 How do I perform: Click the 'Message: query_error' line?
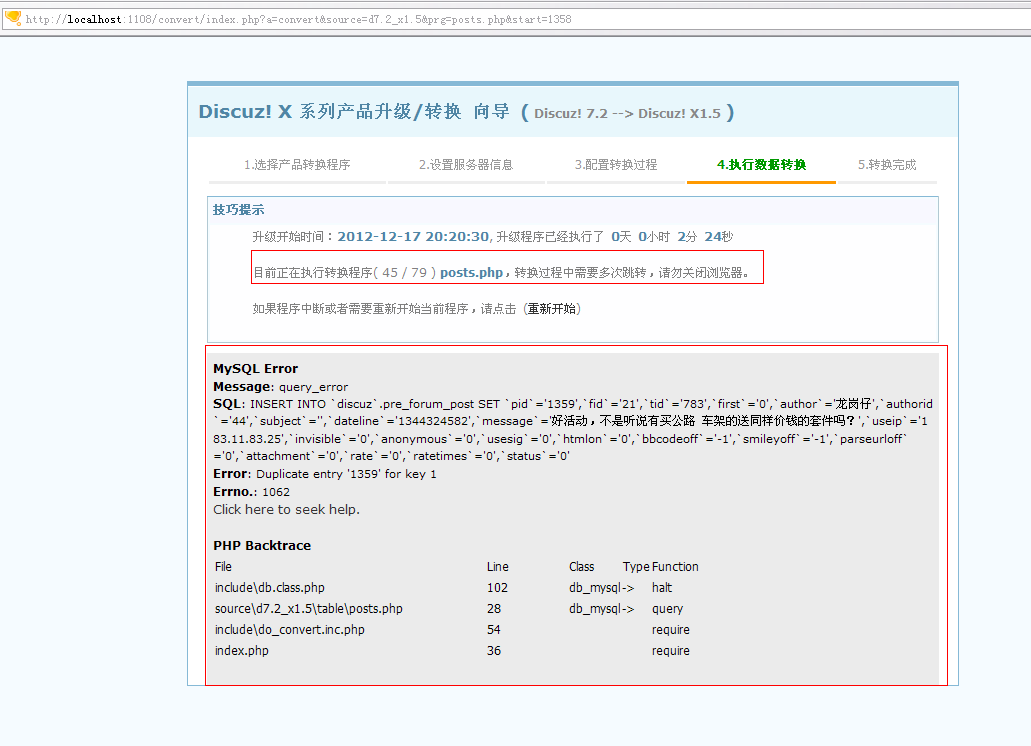tap(281, 387)
